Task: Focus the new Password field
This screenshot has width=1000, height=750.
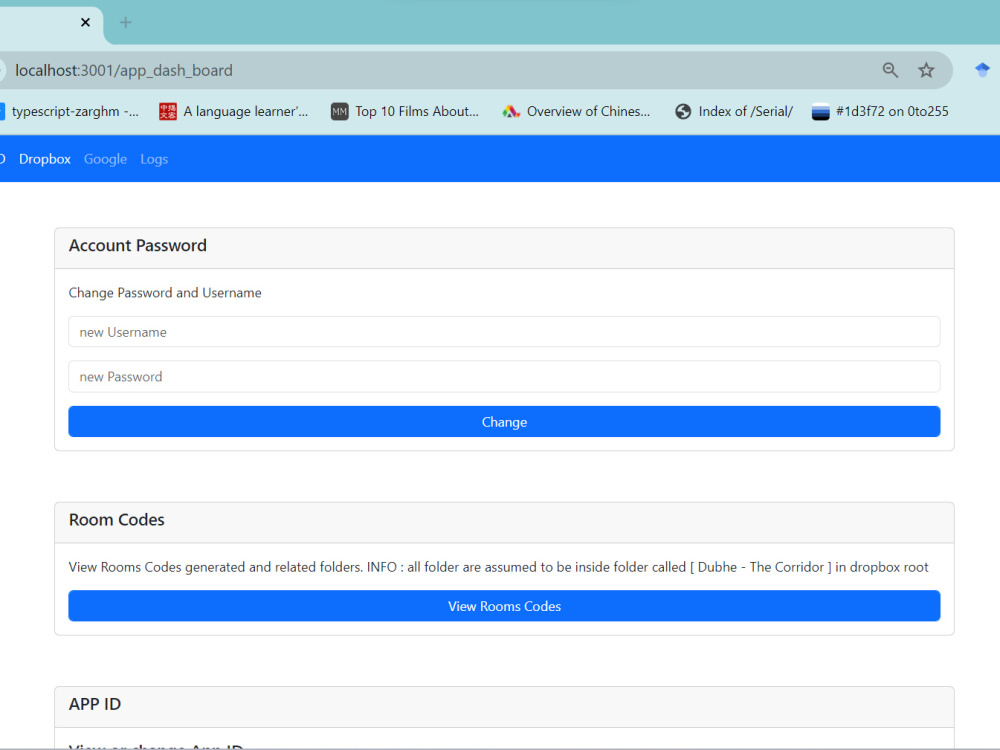Action: (x=504, y=376)
